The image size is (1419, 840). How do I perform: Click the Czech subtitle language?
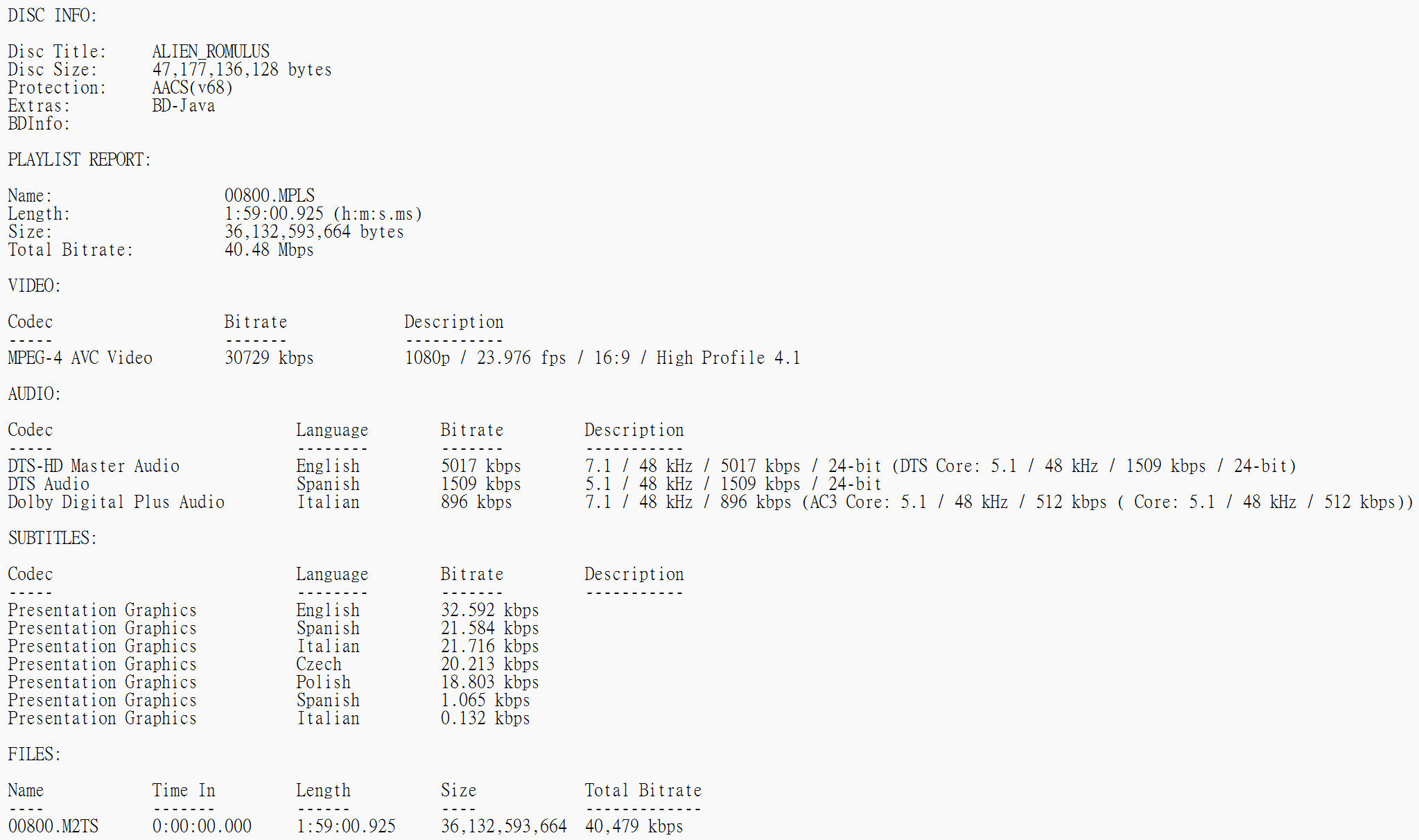[x=318, y=665]
